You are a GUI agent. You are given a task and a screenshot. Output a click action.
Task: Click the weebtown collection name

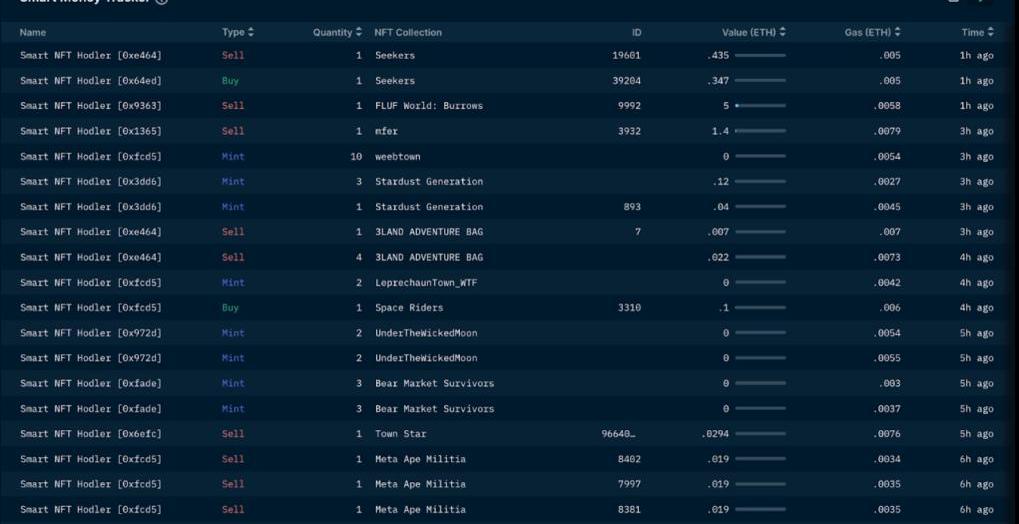click(x=397, y=157)
